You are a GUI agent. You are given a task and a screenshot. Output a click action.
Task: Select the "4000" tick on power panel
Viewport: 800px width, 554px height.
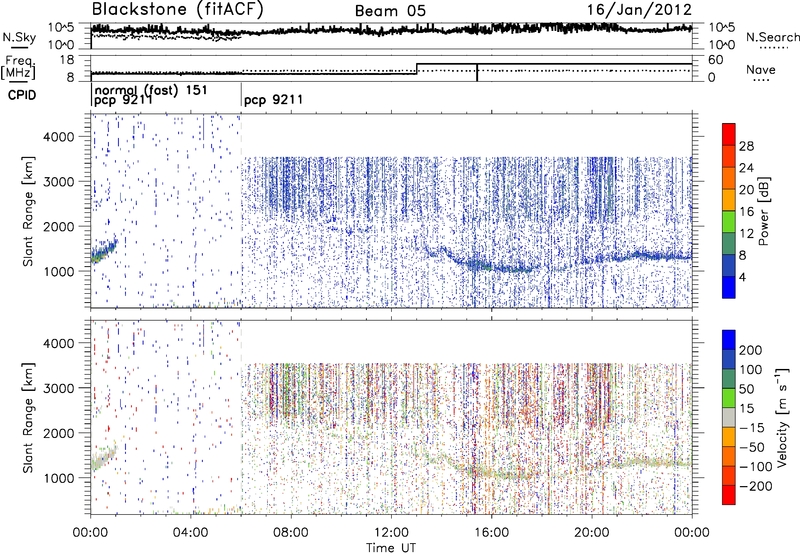point(58,137)
